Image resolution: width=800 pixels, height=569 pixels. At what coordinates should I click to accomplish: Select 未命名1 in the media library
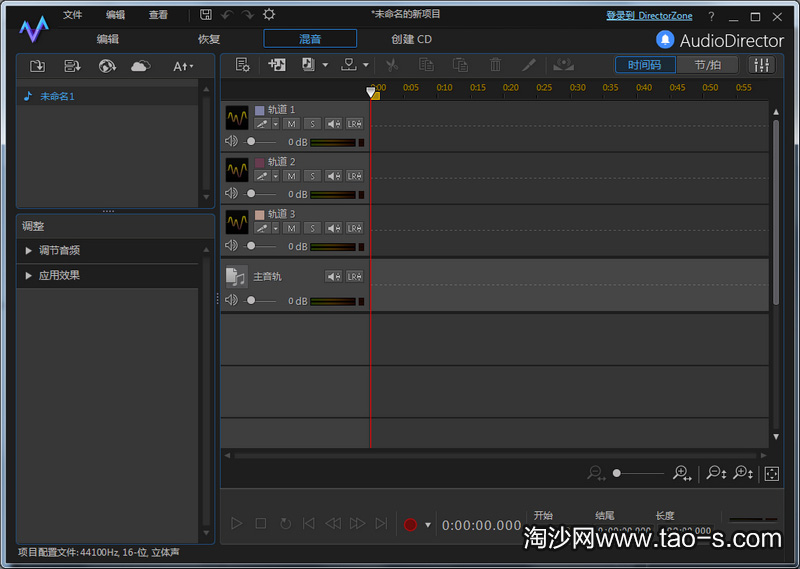tap(57, 96)
